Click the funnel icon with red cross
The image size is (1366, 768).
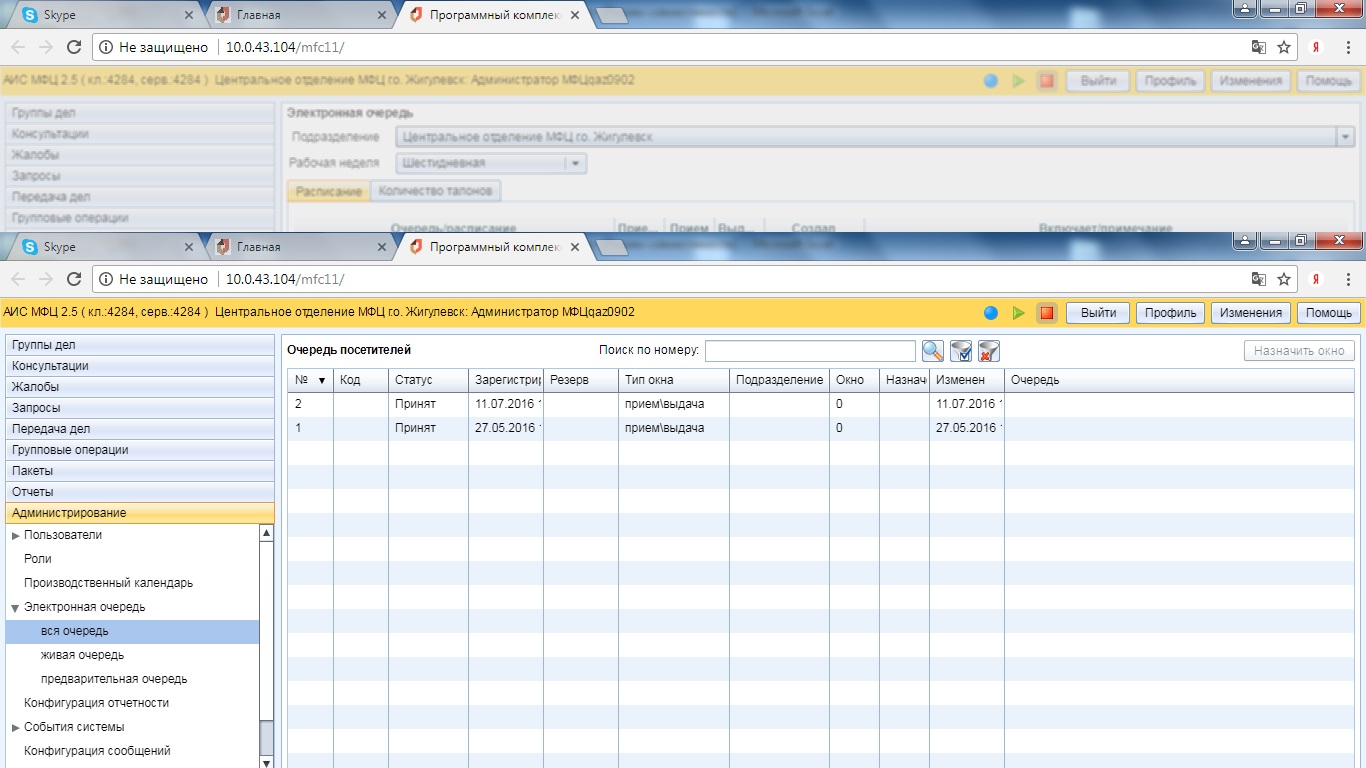(989, 351)
